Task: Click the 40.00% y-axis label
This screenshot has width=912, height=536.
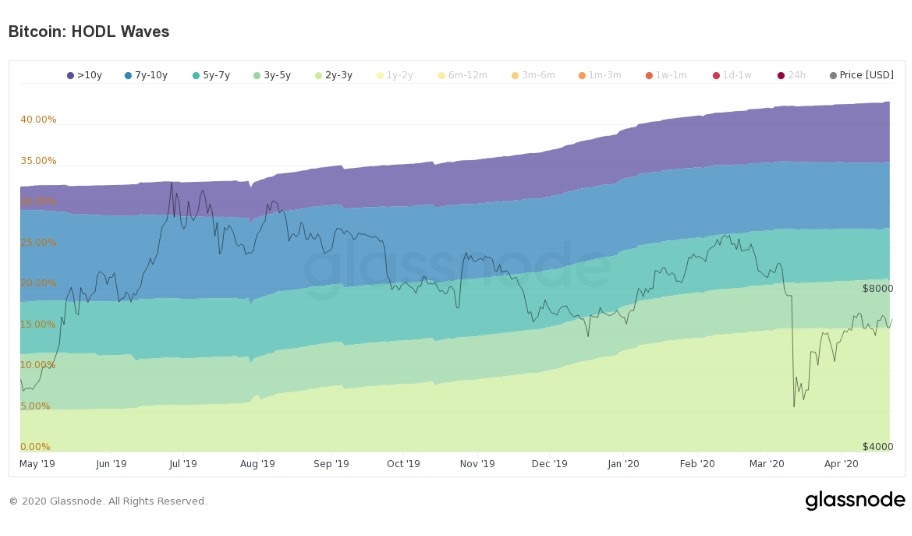Action: point(38,119)
